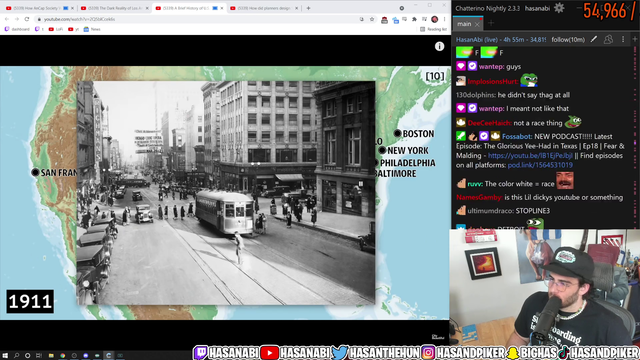Image resolution: width=640 pixels, height=360 pixels.
Task: Add a new Chatterino tab
Action: click(x=491, y=24)
